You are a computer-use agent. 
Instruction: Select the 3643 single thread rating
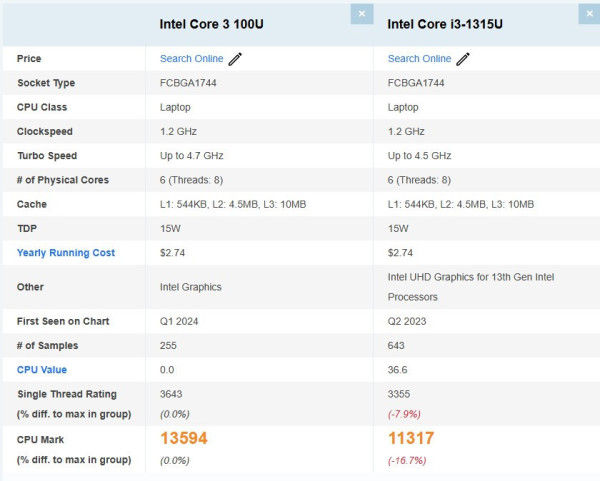(172, 394)
